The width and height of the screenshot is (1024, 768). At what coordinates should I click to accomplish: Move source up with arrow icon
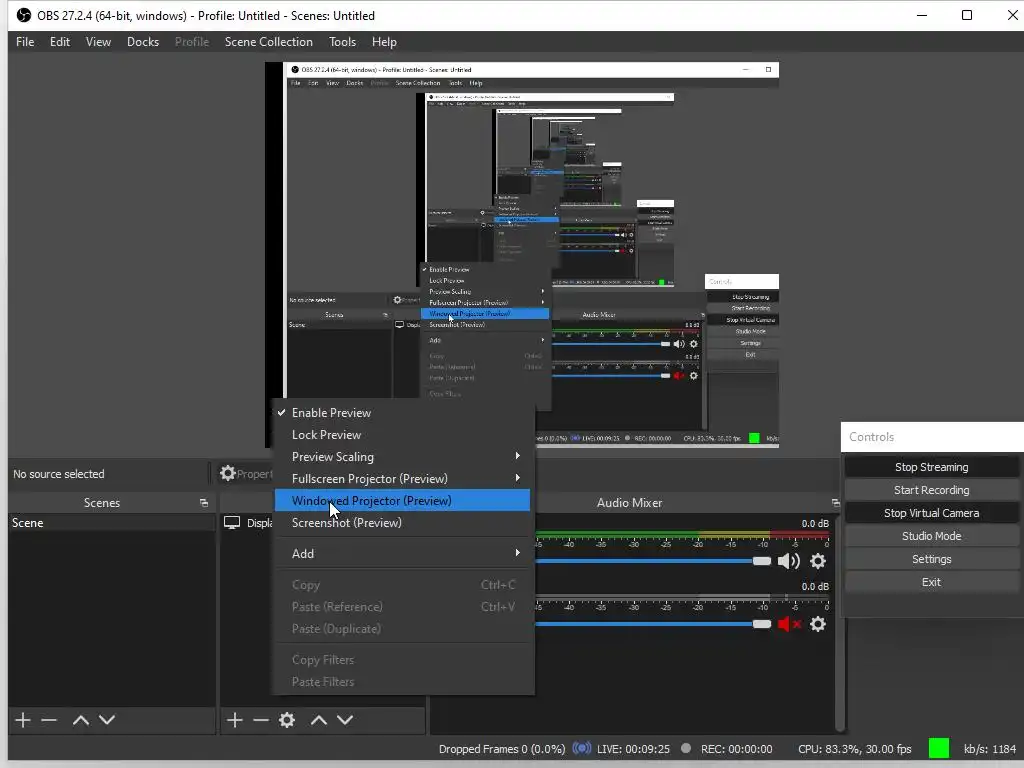point(319,720)
